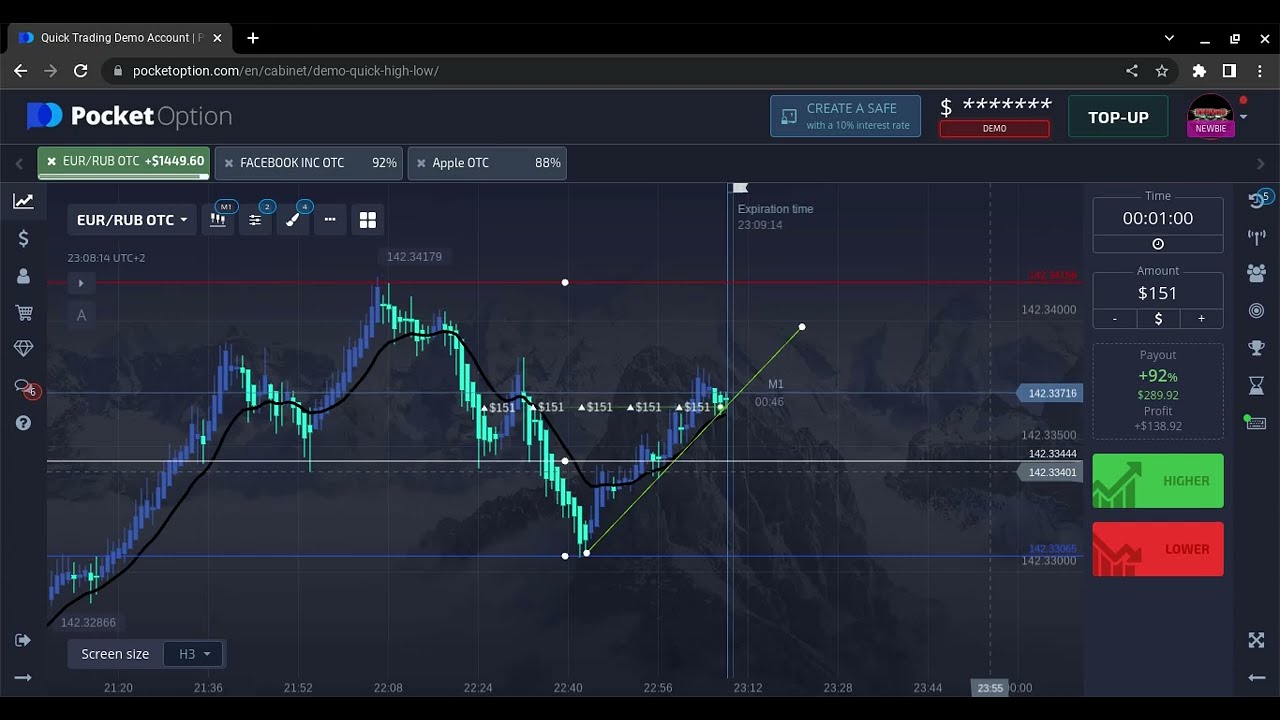Screen dimensions: 1280x720
Task: Click the 142.33401 price label
Action: (1051, 472)
